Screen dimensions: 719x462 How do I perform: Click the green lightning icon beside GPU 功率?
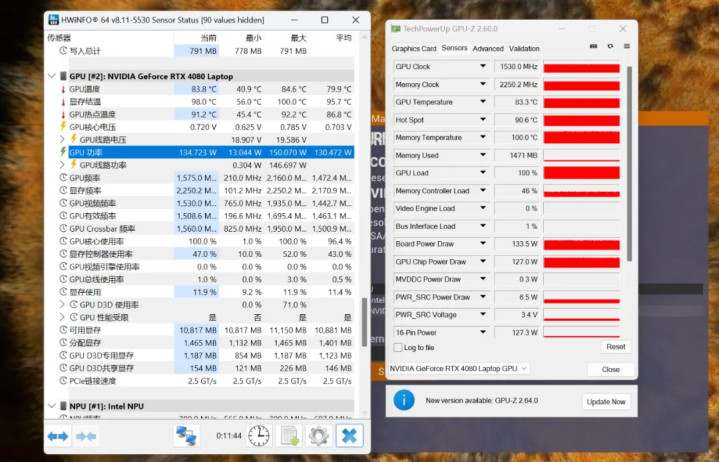(x=63, y=152)
